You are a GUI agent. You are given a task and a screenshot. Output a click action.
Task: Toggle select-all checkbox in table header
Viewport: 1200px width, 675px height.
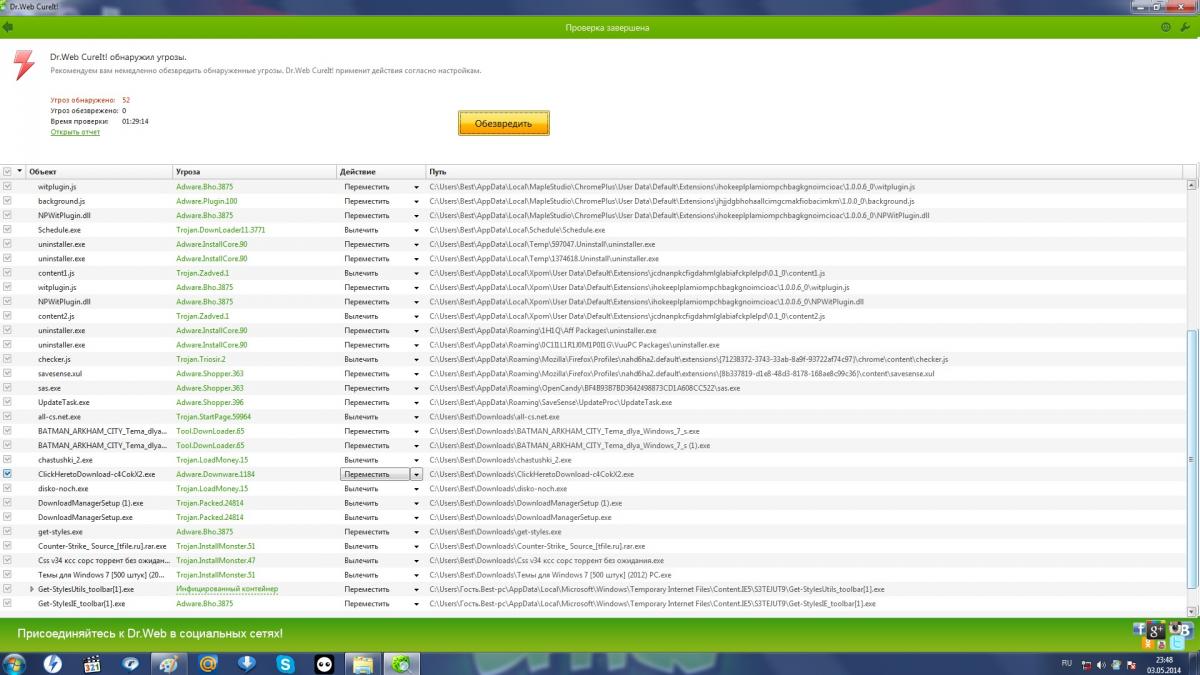tap(7, 172)
